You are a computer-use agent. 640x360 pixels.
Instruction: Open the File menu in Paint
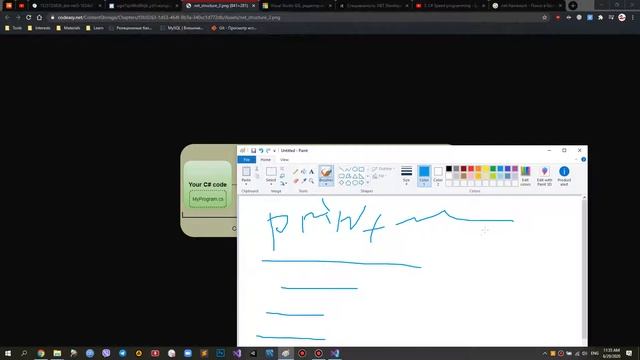tap(247, 160)
